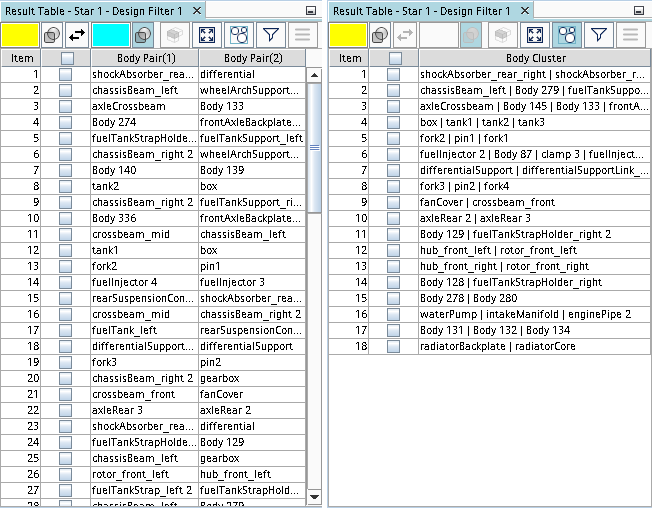Tick checkbox for fanCover | crossbeam_front cluster
Screen dimensions: 652x508
tap(394, 202)
